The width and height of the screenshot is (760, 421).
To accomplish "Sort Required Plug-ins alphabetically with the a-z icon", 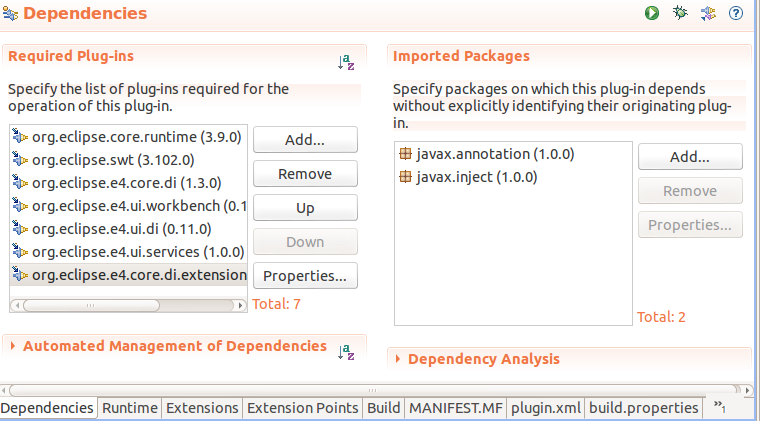I will (x=346, y=62).
